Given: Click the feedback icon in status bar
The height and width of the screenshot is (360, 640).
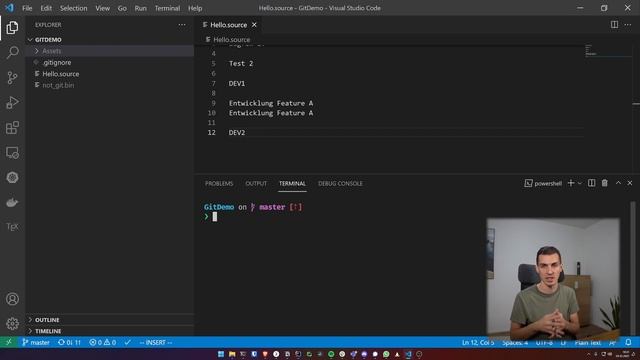Looking at the screenshot, I should click(x=612, y=342).
